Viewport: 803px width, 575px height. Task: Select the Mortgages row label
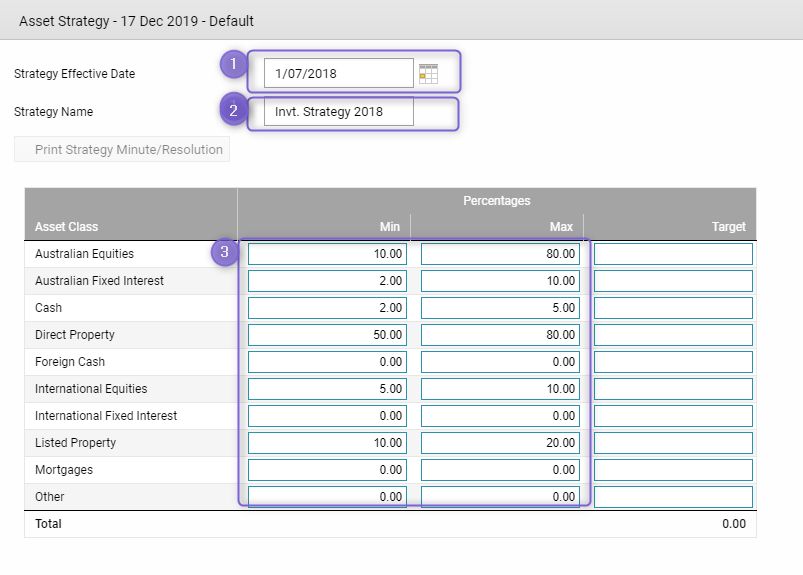[x=64, y=470]
